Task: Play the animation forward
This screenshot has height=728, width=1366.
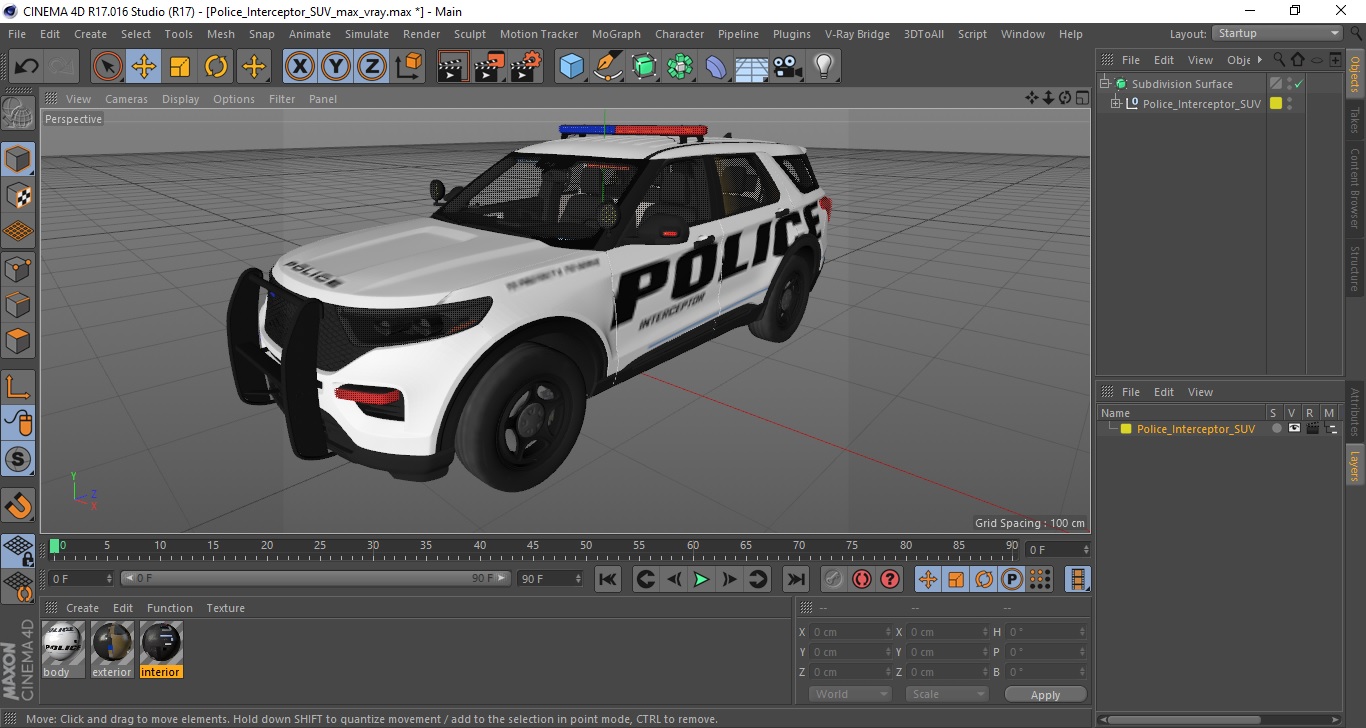Action: [701, 579]
